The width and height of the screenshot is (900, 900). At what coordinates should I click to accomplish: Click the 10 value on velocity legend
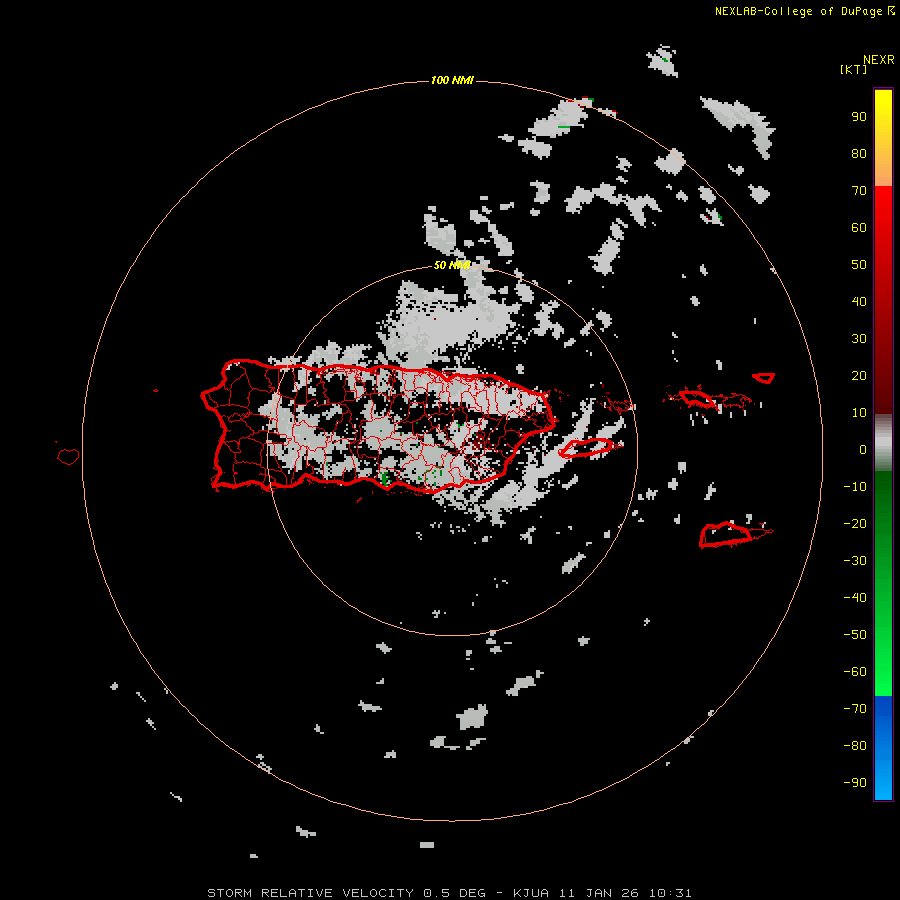tap(859, 413)
